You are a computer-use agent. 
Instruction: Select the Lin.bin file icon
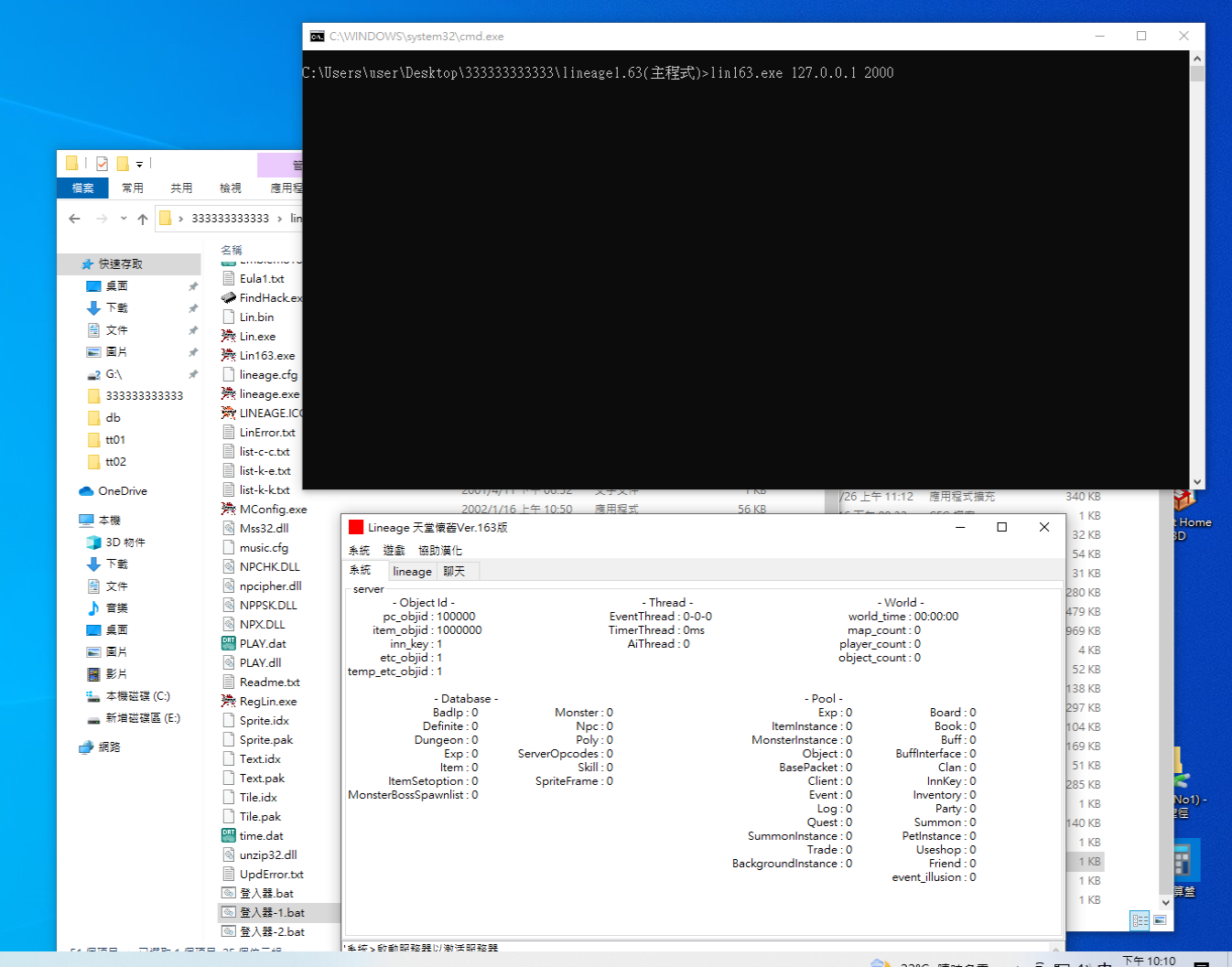[x=229, y=317]
